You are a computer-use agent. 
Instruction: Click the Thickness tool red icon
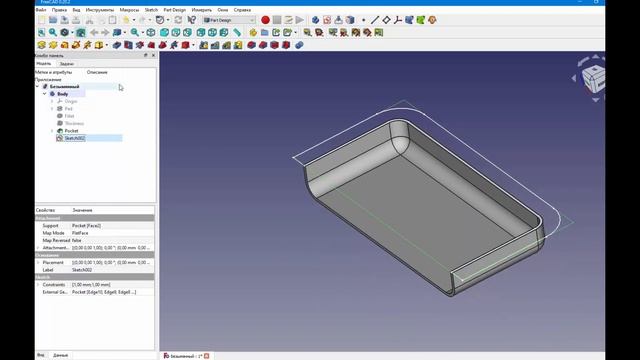coord(286,45)
